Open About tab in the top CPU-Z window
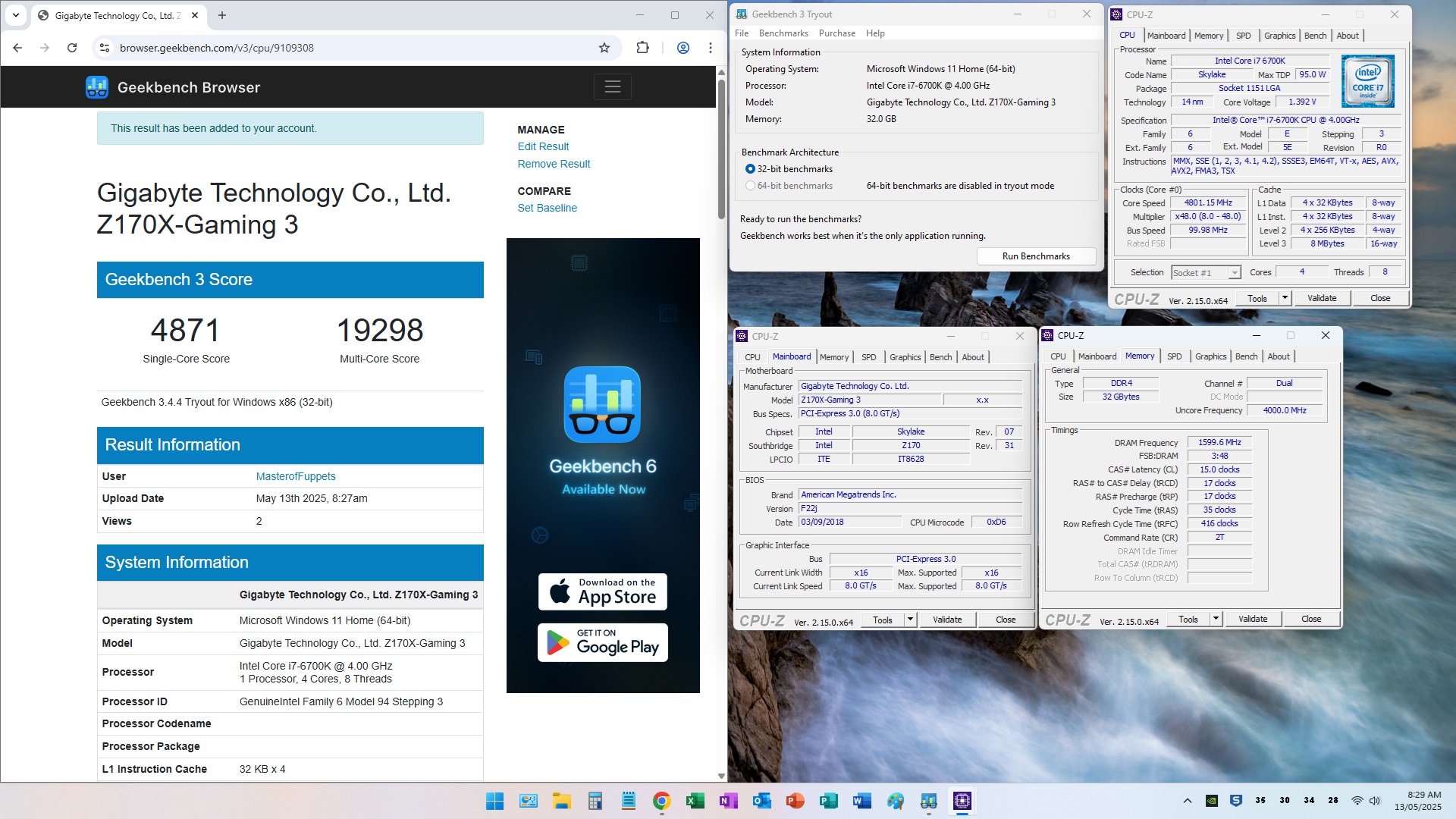Screen dimensions: 1456x819 click(1348, 36)
